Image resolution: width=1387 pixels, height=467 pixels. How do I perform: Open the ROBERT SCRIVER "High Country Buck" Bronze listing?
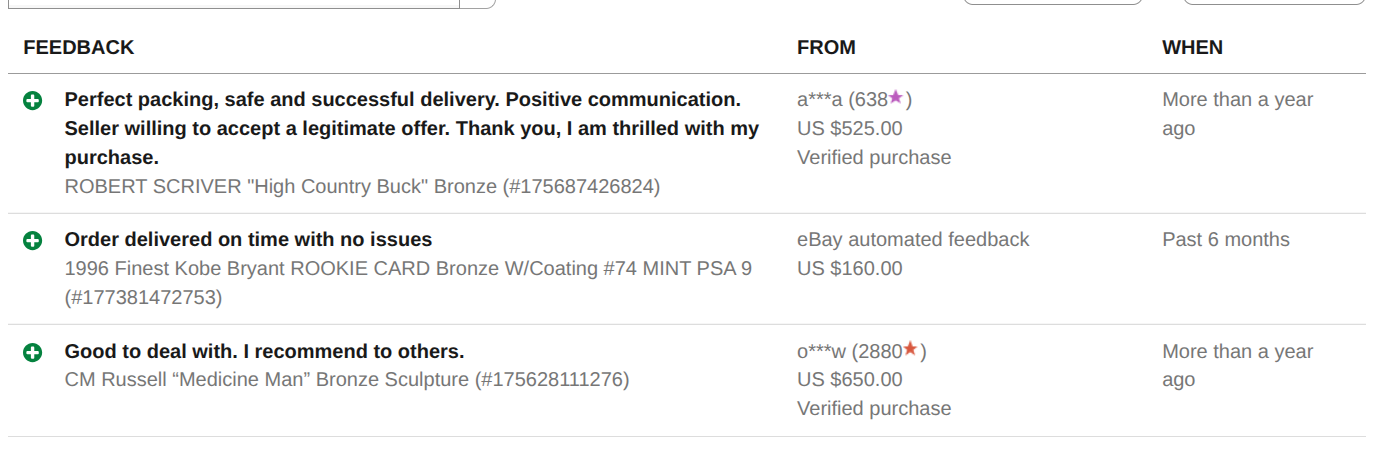(362, 186)
